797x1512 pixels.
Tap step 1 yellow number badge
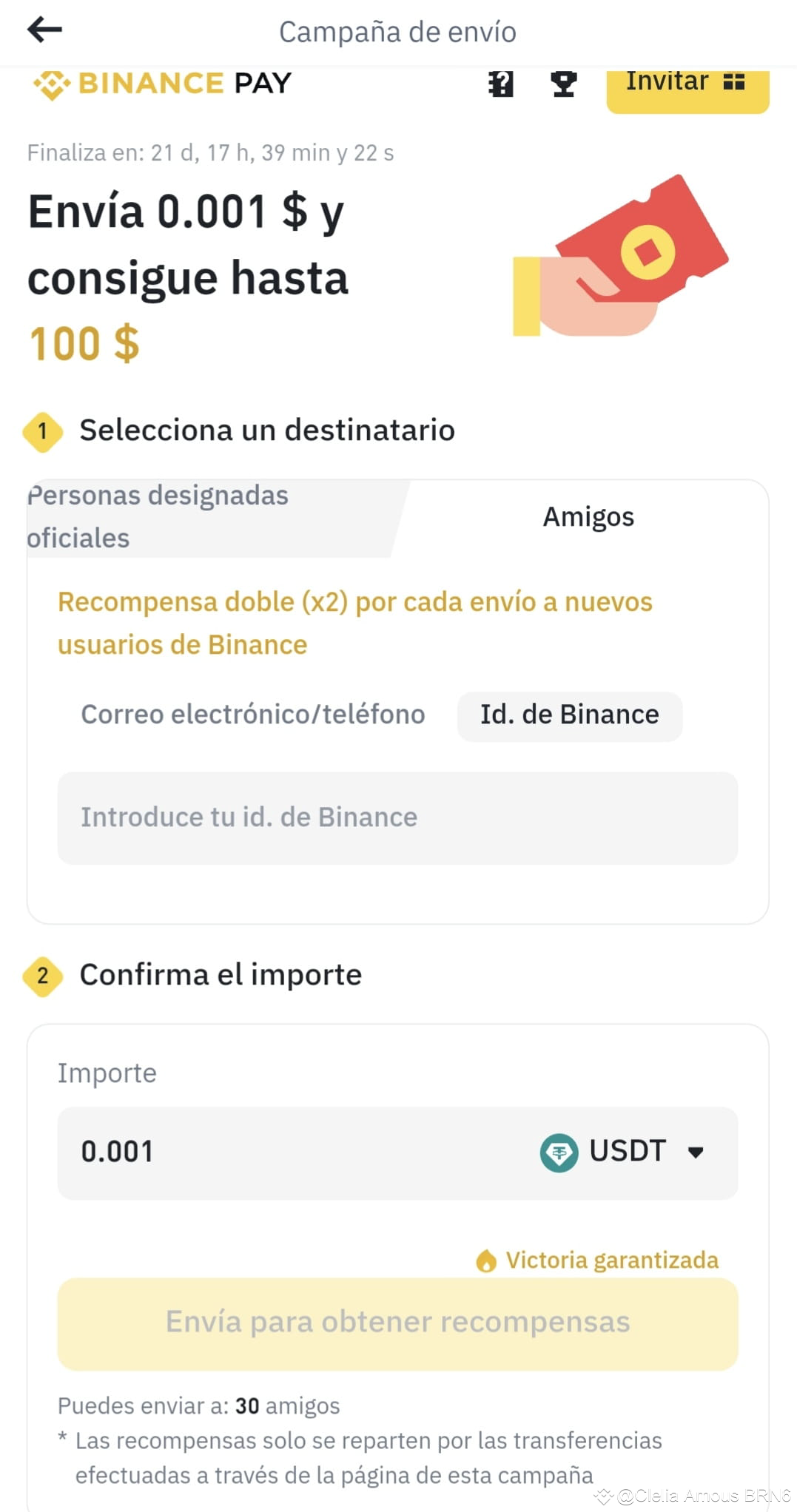click(43, 431)
